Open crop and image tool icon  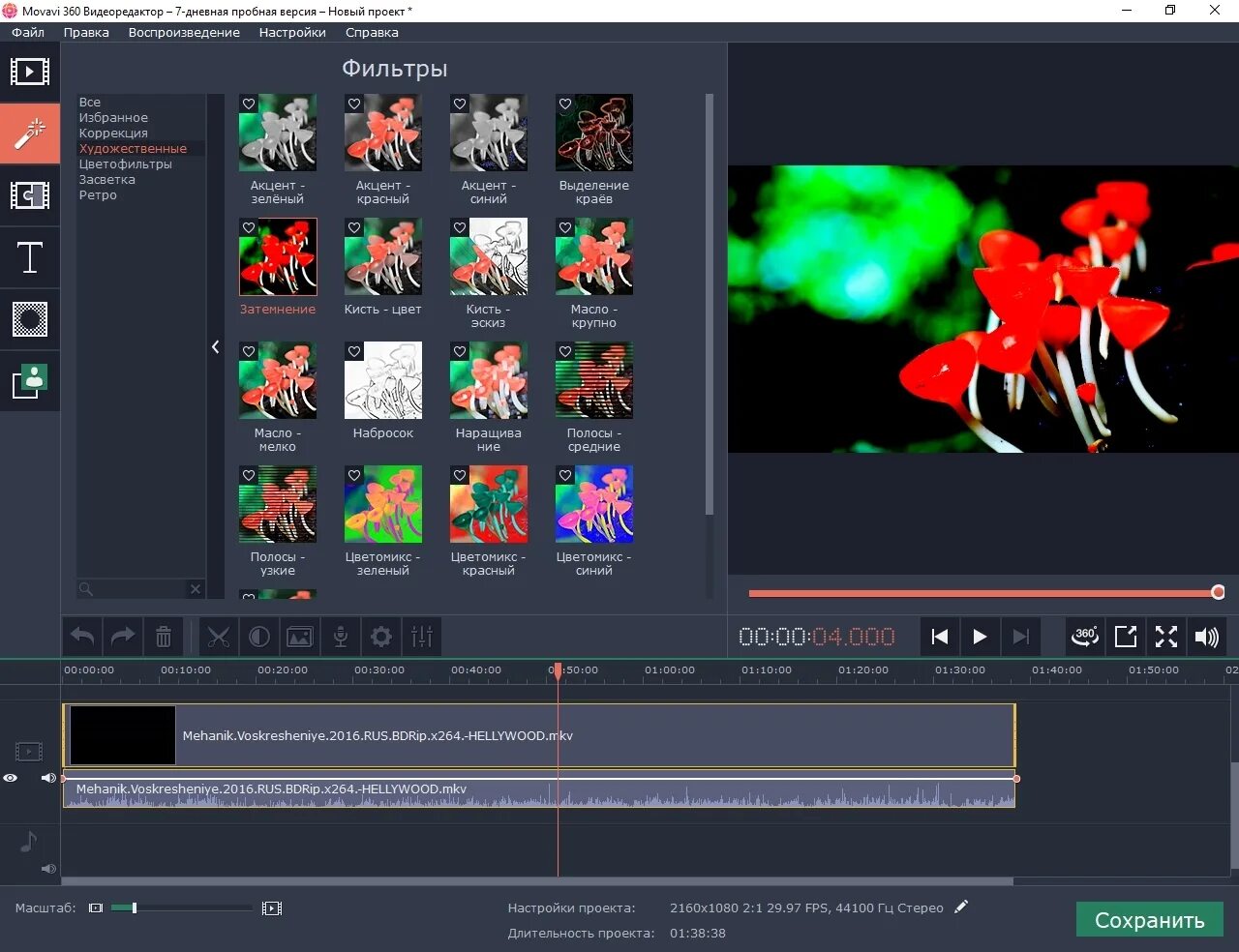click(x=300, y=637)
